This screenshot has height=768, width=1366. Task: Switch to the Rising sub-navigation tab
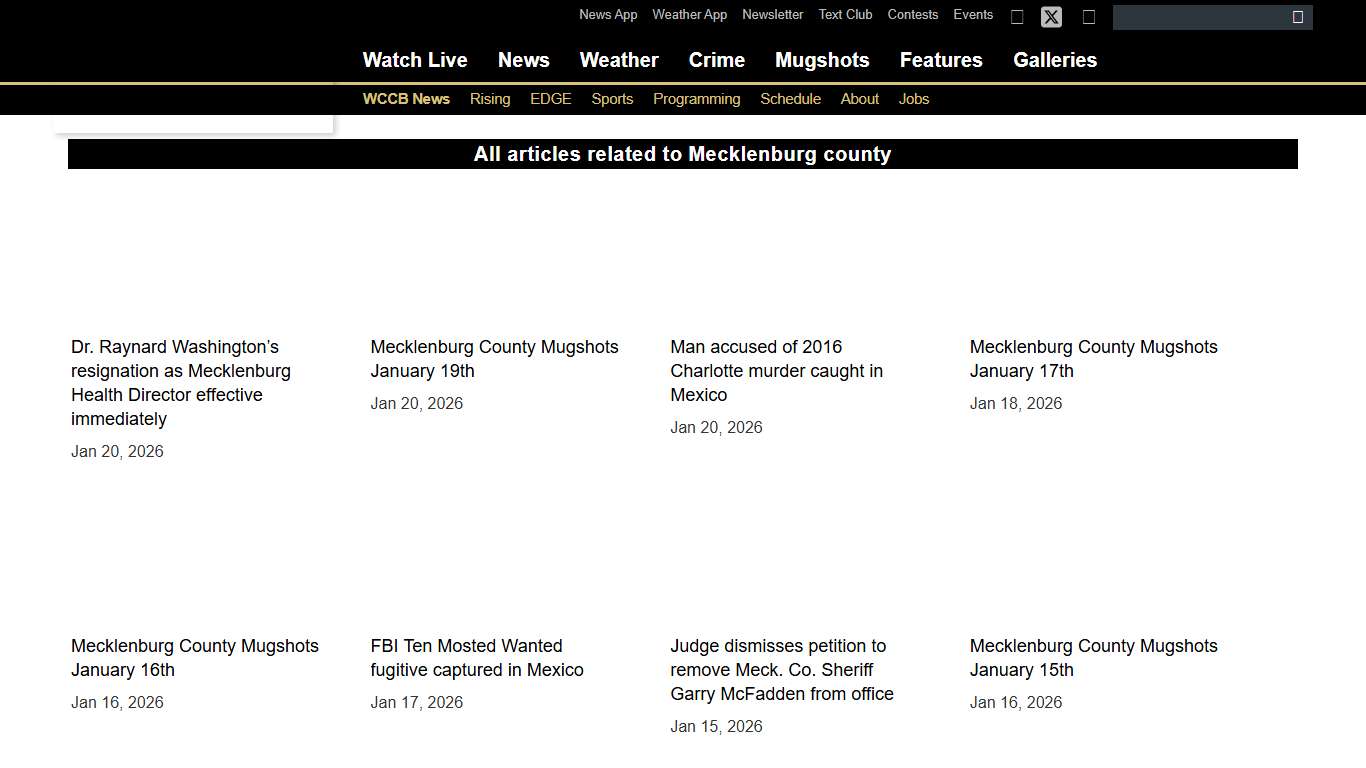click(490, 99)
